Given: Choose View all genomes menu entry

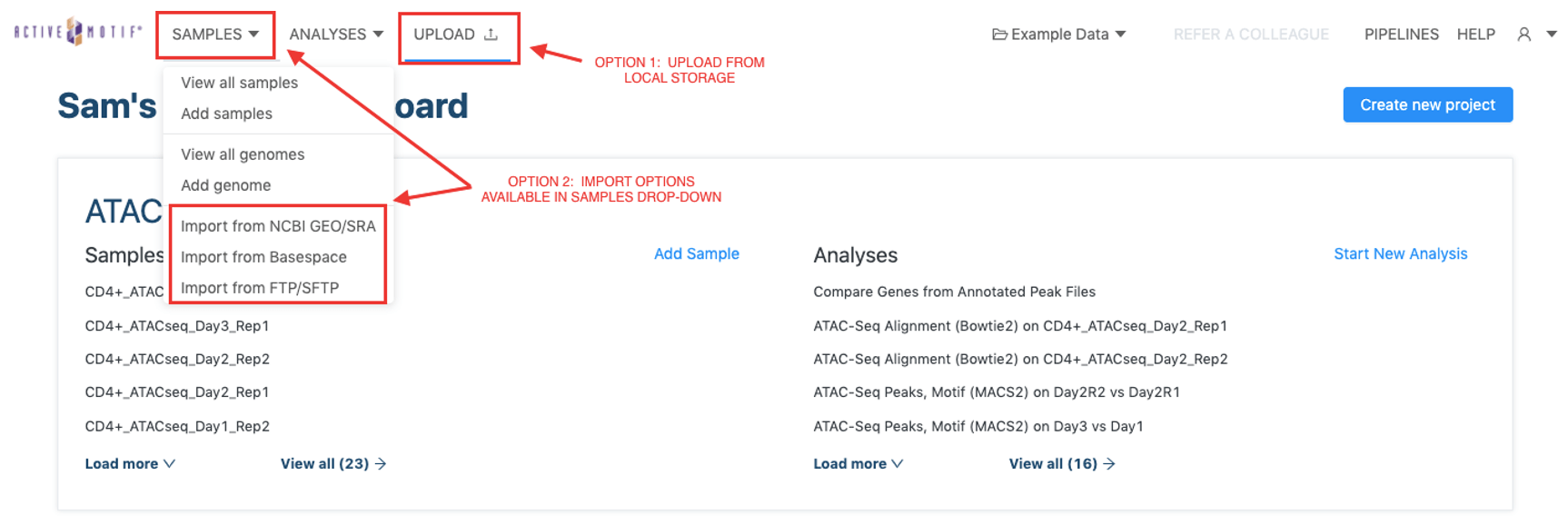Looking at the screenshot, I should [x=243, y=154].
